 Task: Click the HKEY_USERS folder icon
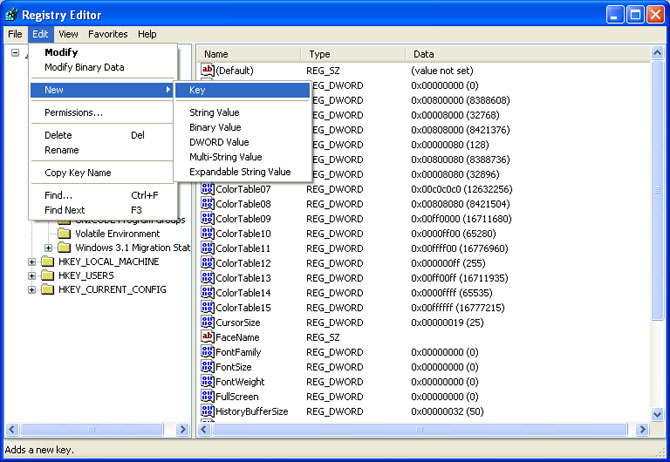47,276
